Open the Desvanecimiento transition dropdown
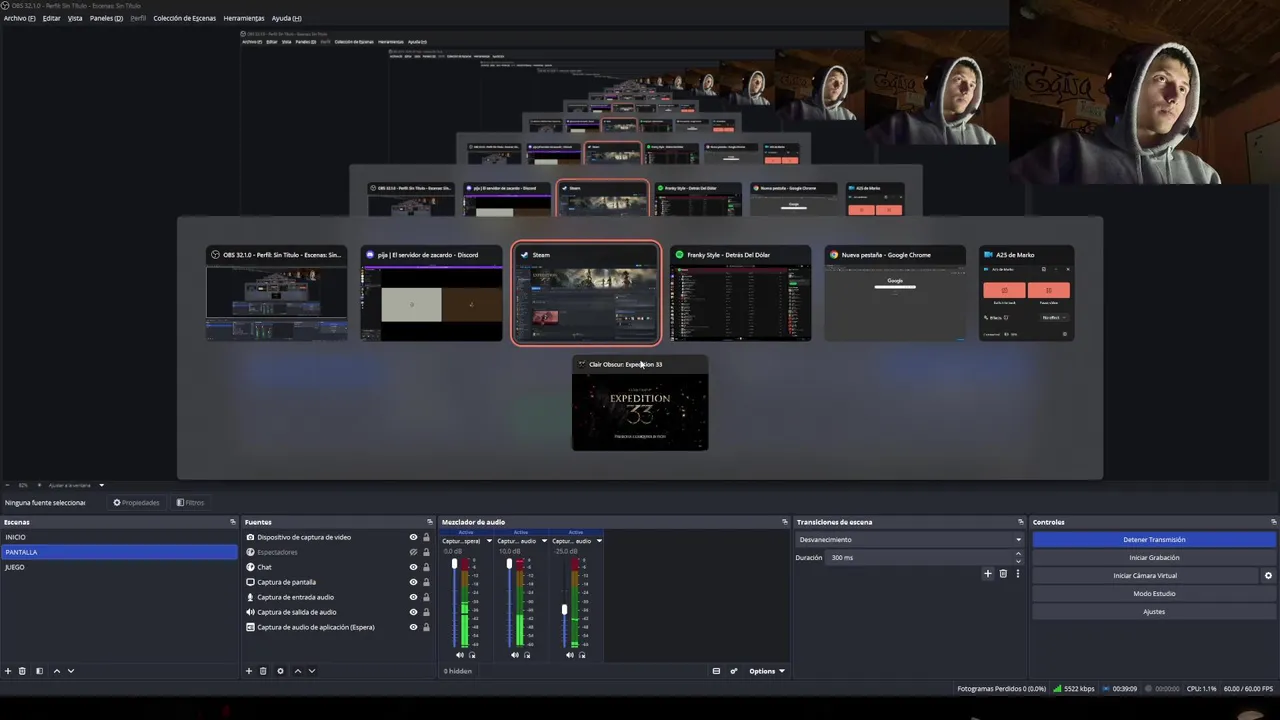The image size is (1280, 720). (x=910, y=540)
